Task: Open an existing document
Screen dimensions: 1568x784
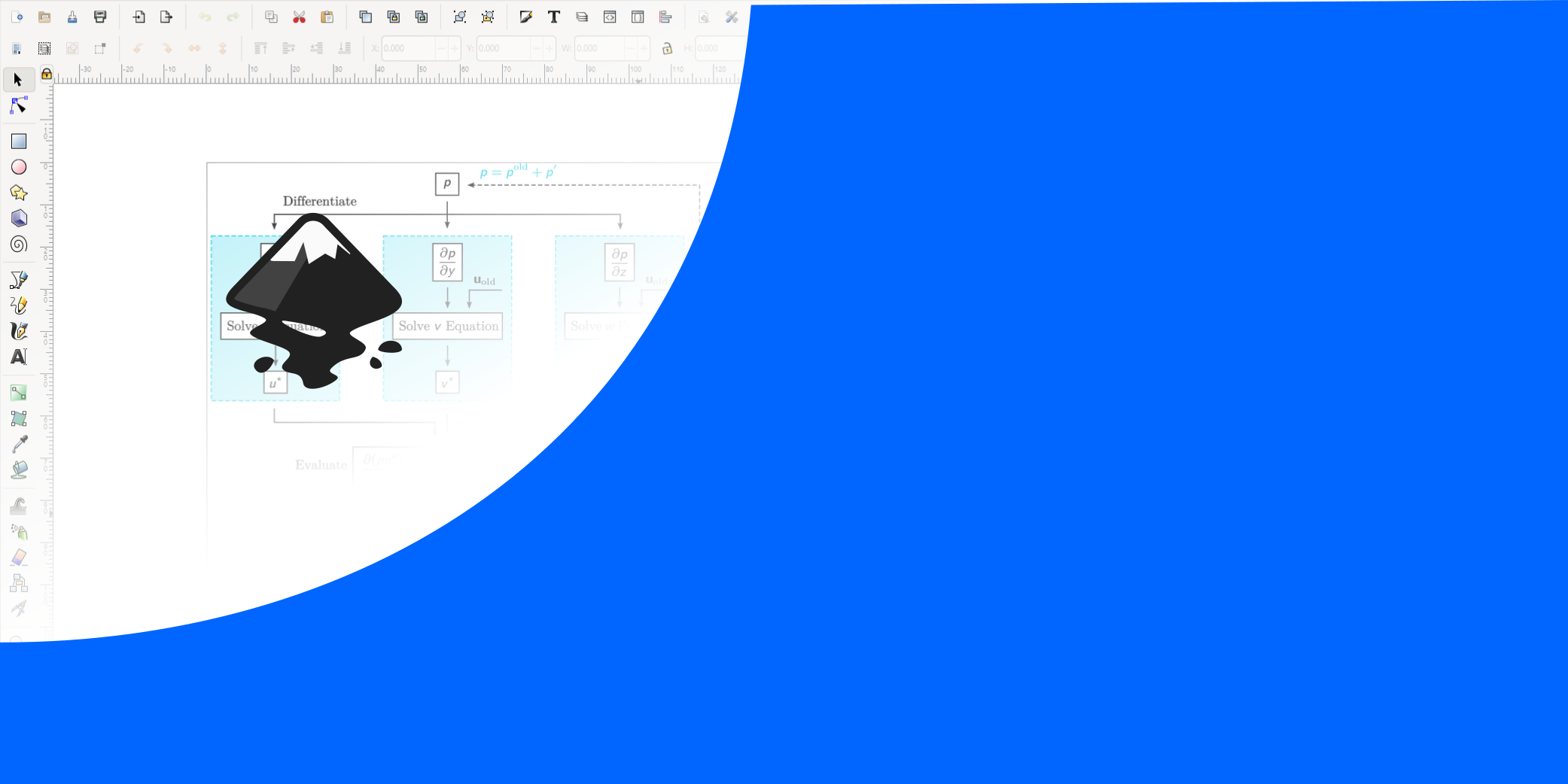Action: click(44, 17)
